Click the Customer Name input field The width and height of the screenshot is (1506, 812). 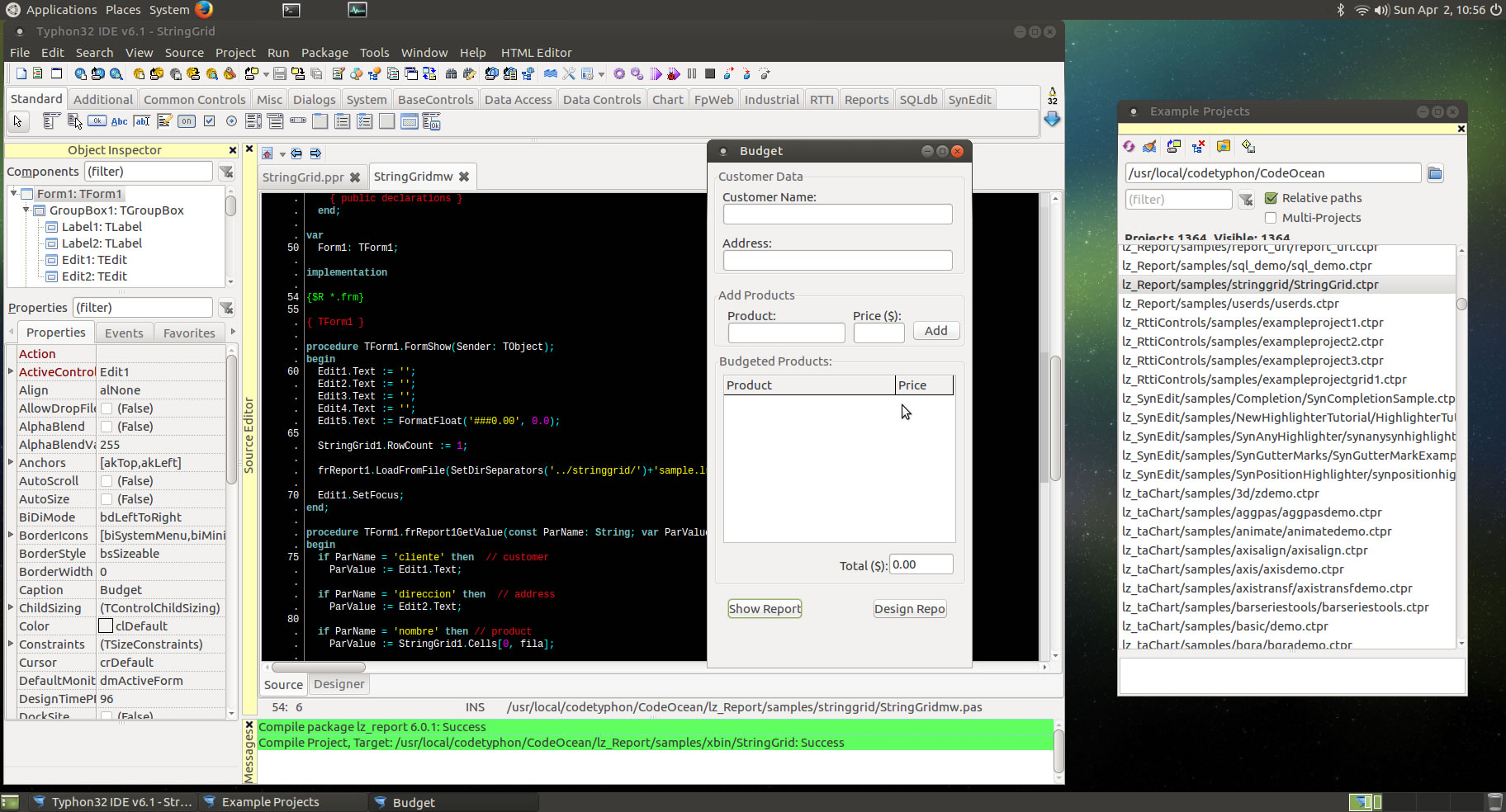tap(837, 215)
